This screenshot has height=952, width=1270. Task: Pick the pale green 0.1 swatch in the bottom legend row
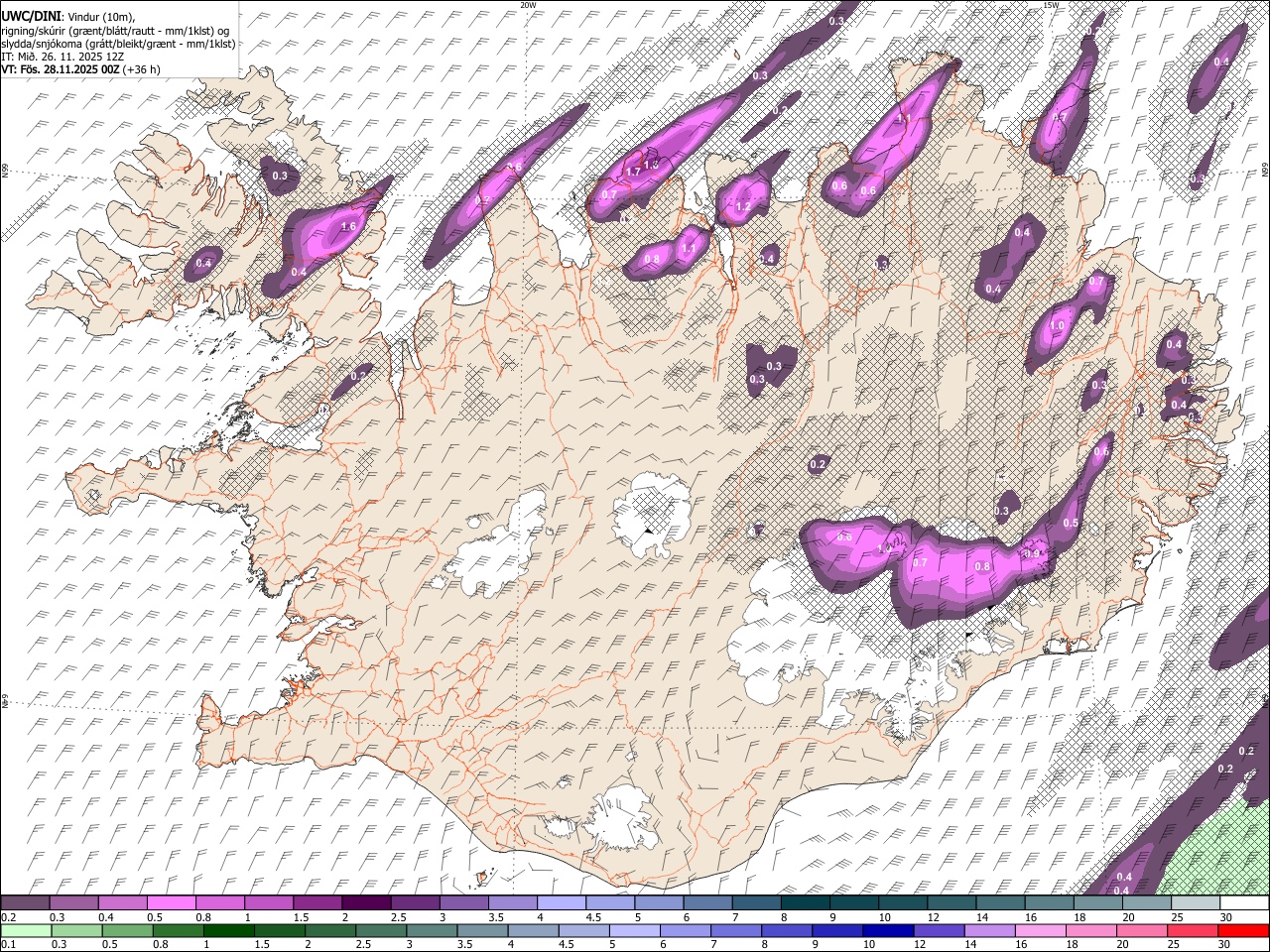pyautogui.click(x=25, y=930)
